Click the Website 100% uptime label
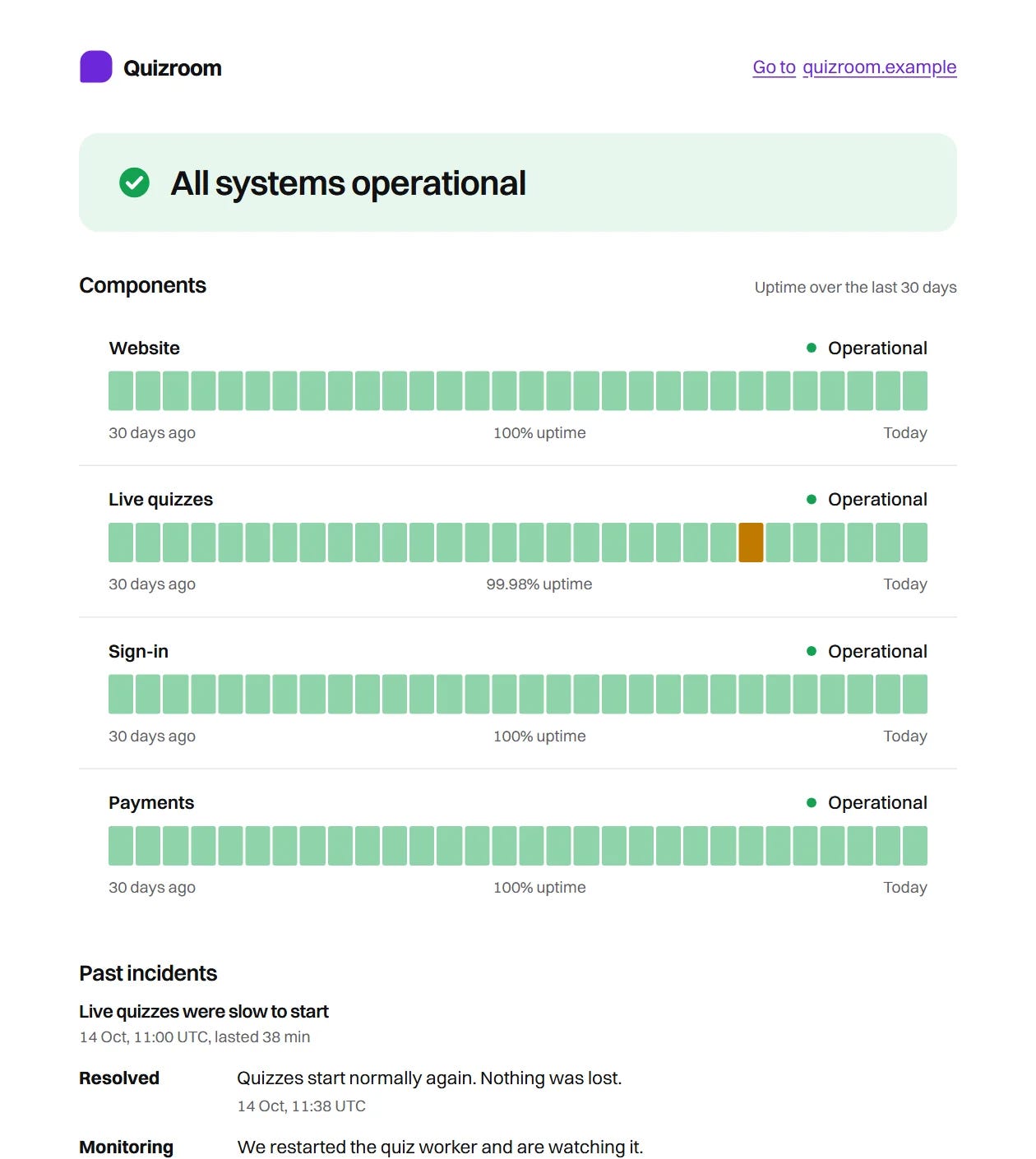Viewport: 1036px width, 1159px height. tap(539, 432)
